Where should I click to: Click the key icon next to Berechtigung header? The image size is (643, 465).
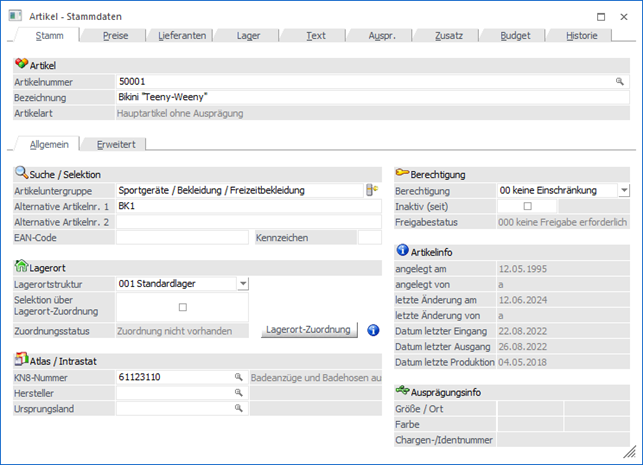tap(403, 173)
